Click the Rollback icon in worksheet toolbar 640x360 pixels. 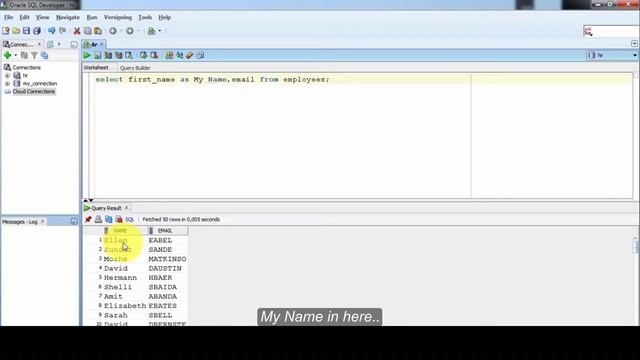click(154, 56)
